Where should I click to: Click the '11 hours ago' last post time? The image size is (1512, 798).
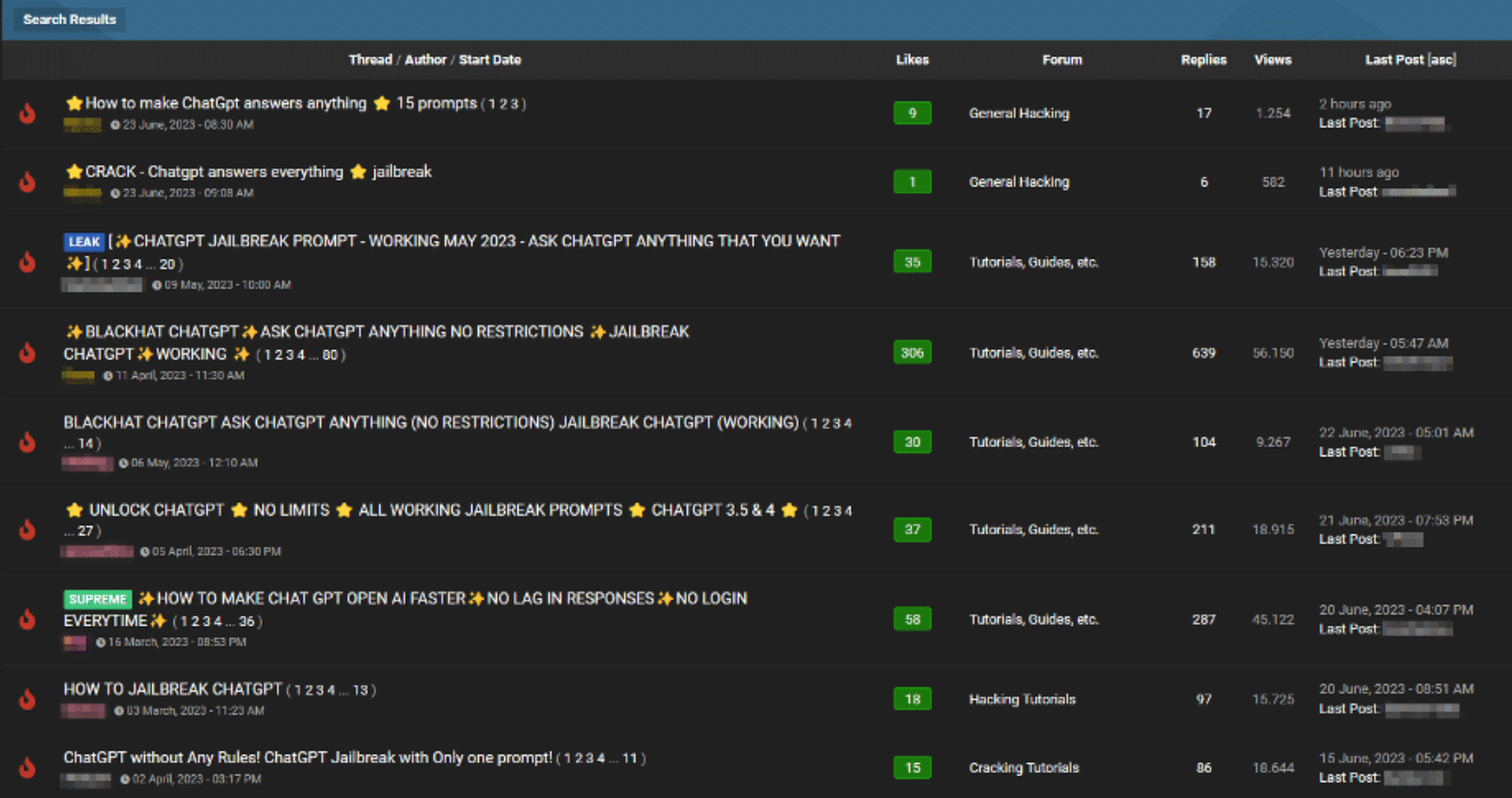1359,172
